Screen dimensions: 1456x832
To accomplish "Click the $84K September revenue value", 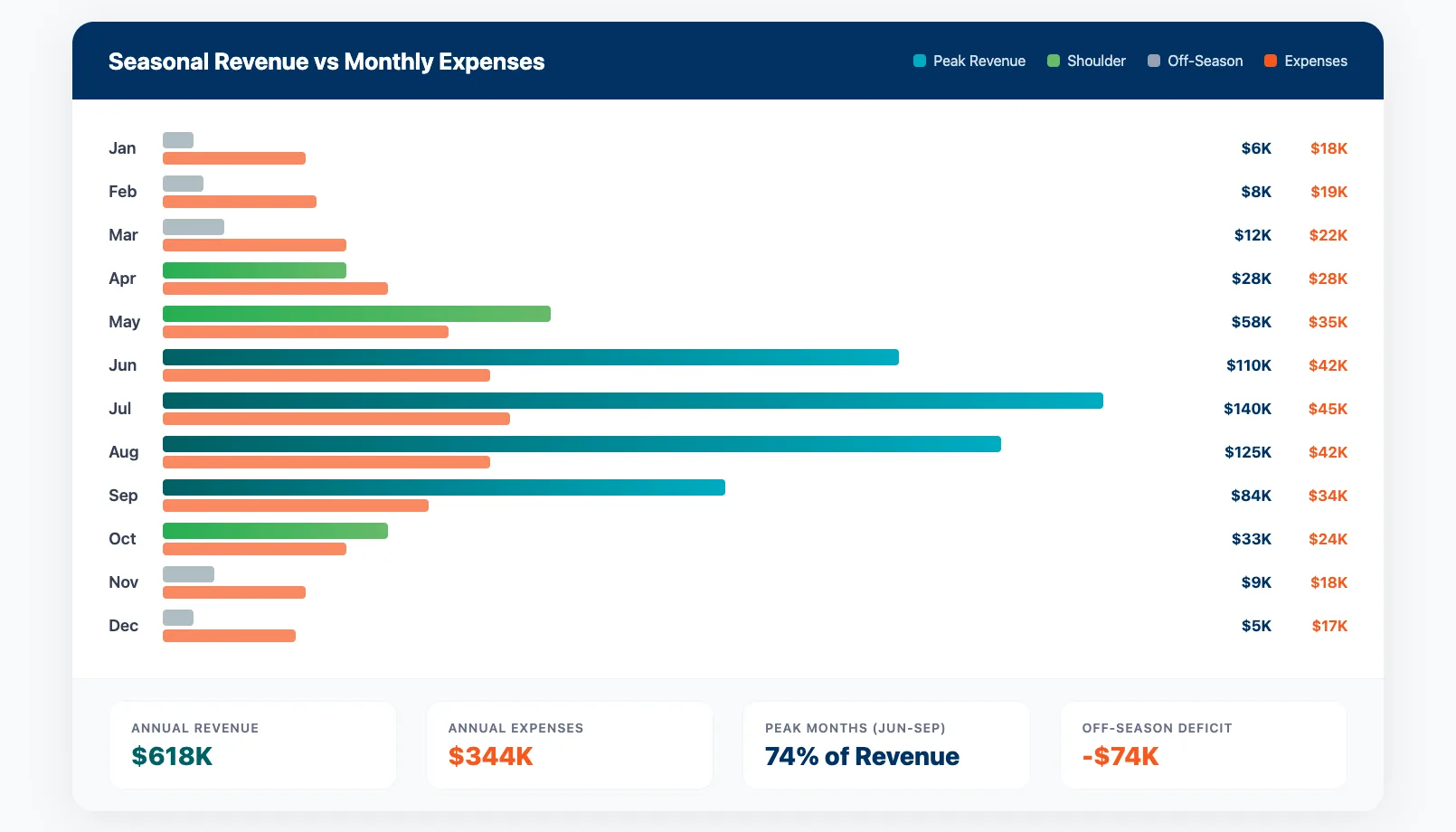I will (x=1251, y=496).
